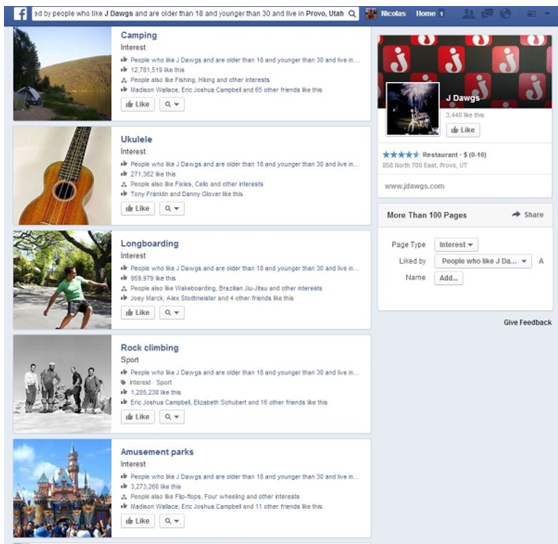This screenshot has height=544, width=558.
Task: Click the 959,979 like this count
Action: [x=153, y=278]
